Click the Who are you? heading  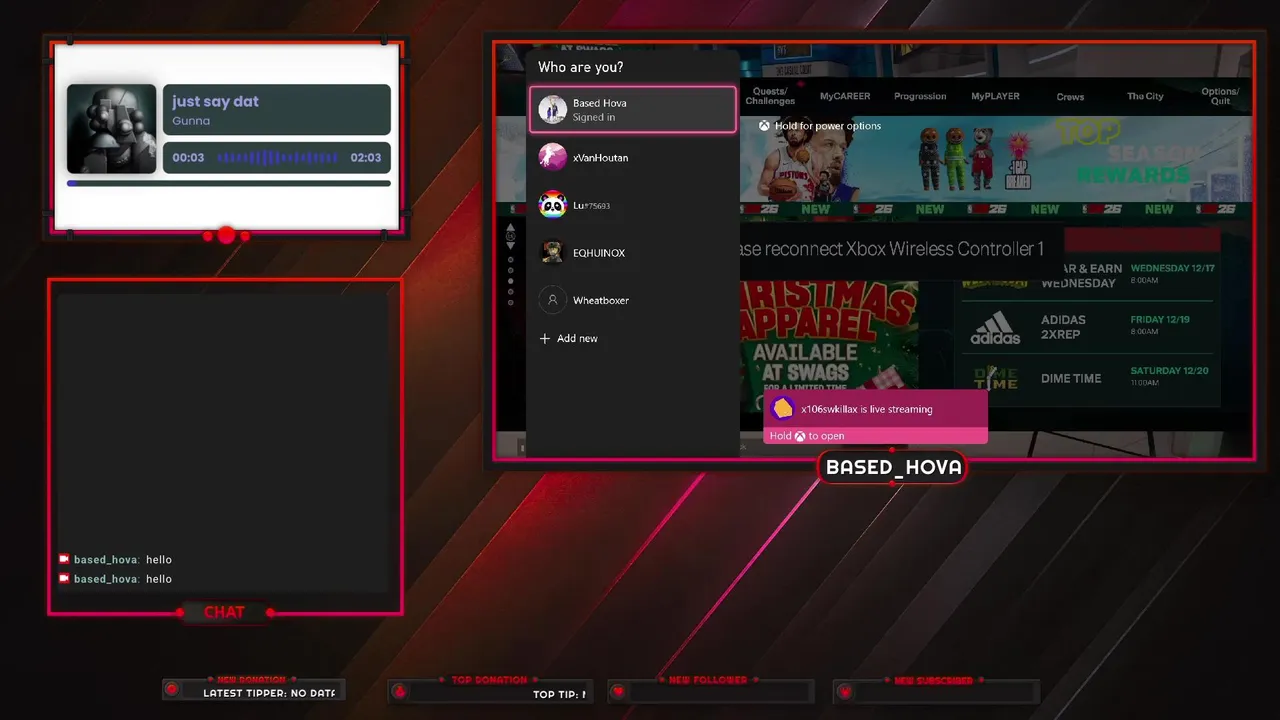tap(581, 67)
